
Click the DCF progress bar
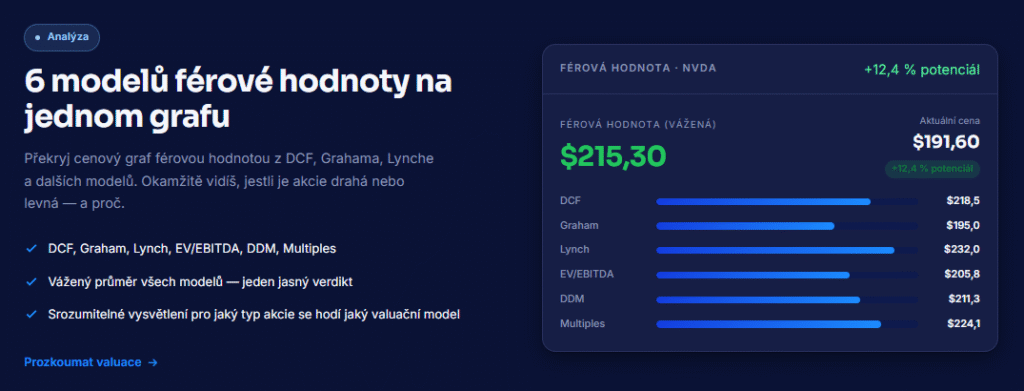tap(786, 201)
